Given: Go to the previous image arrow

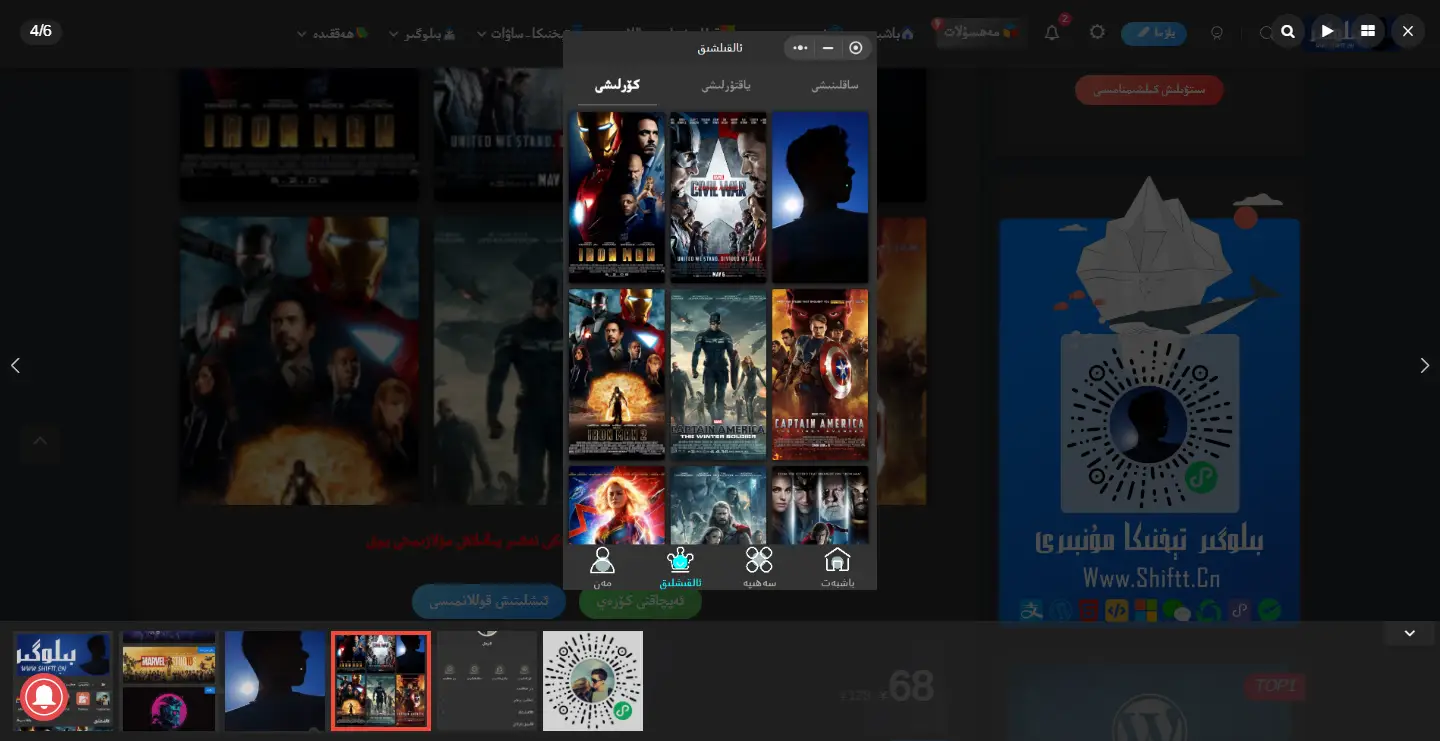Looking at the screenshot, I should point(15,366).
